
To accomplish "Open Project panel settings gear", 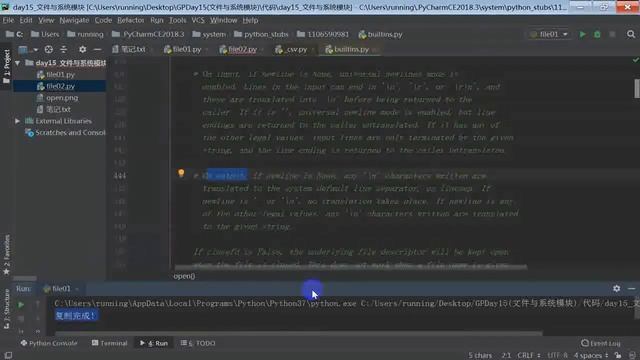I will tap(82, 49).
